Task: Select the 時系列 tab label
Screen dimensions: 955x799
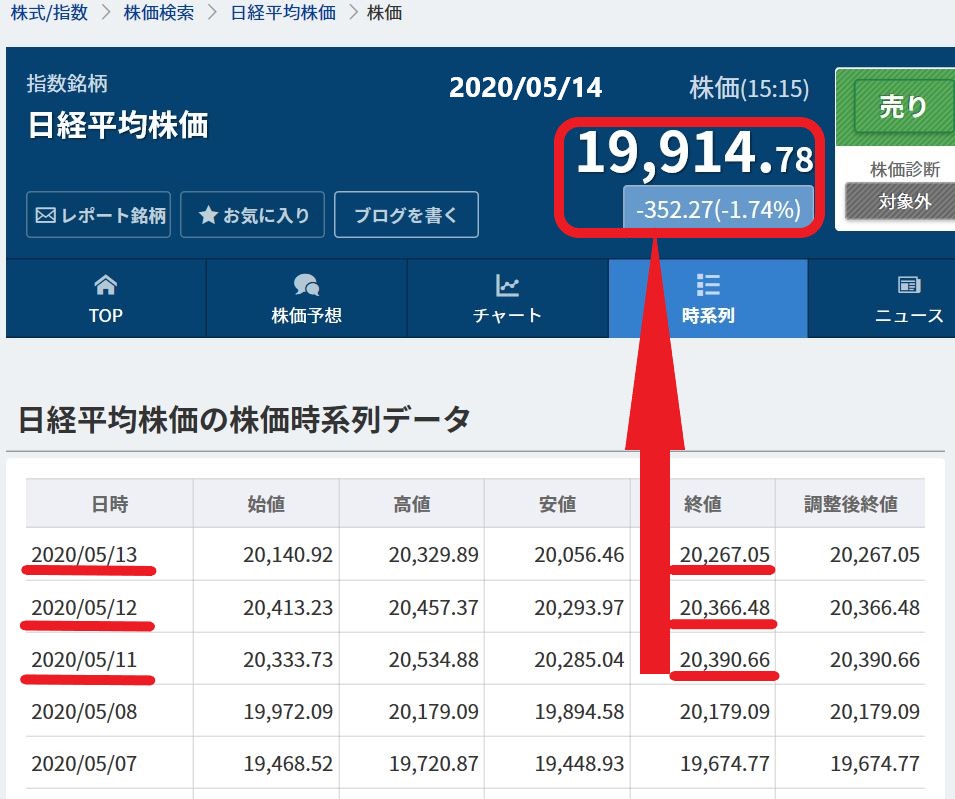Action: pyautogui.click(x=708, y=315)
